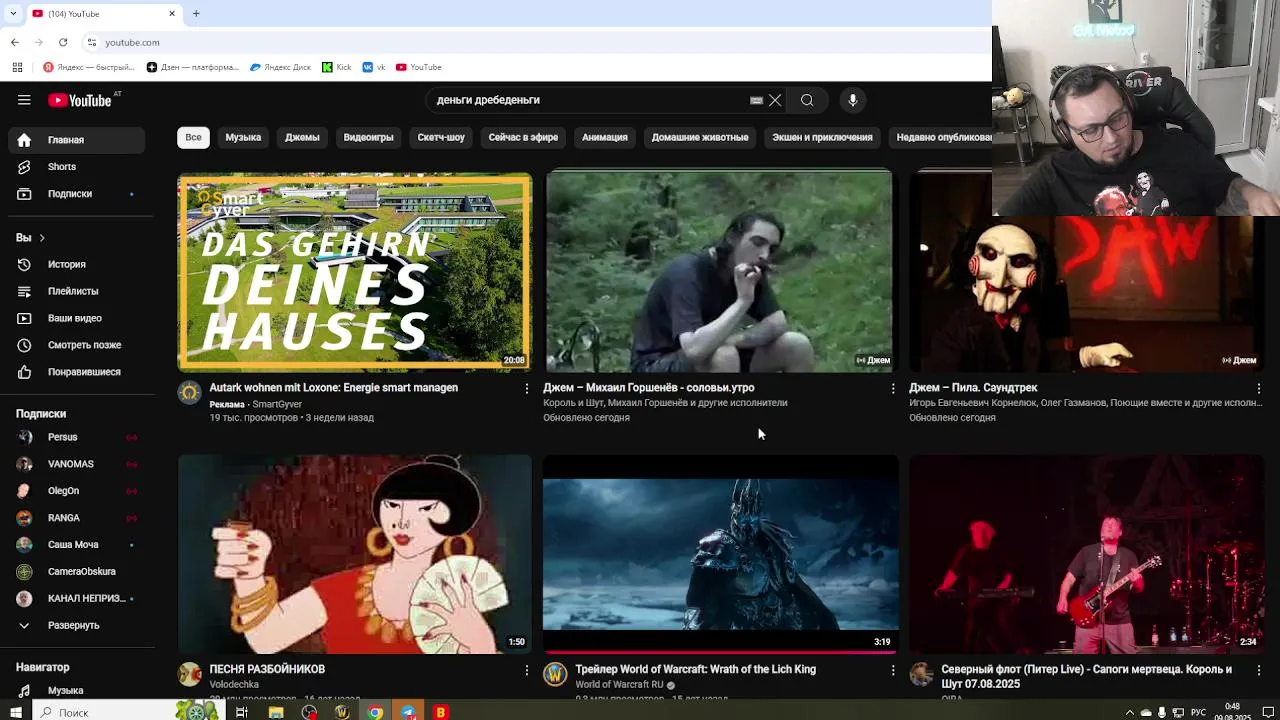The height and width of the screenshot is (720, 1280).
Task: Open Ваши видео in the sidebar
Action: 76,318
